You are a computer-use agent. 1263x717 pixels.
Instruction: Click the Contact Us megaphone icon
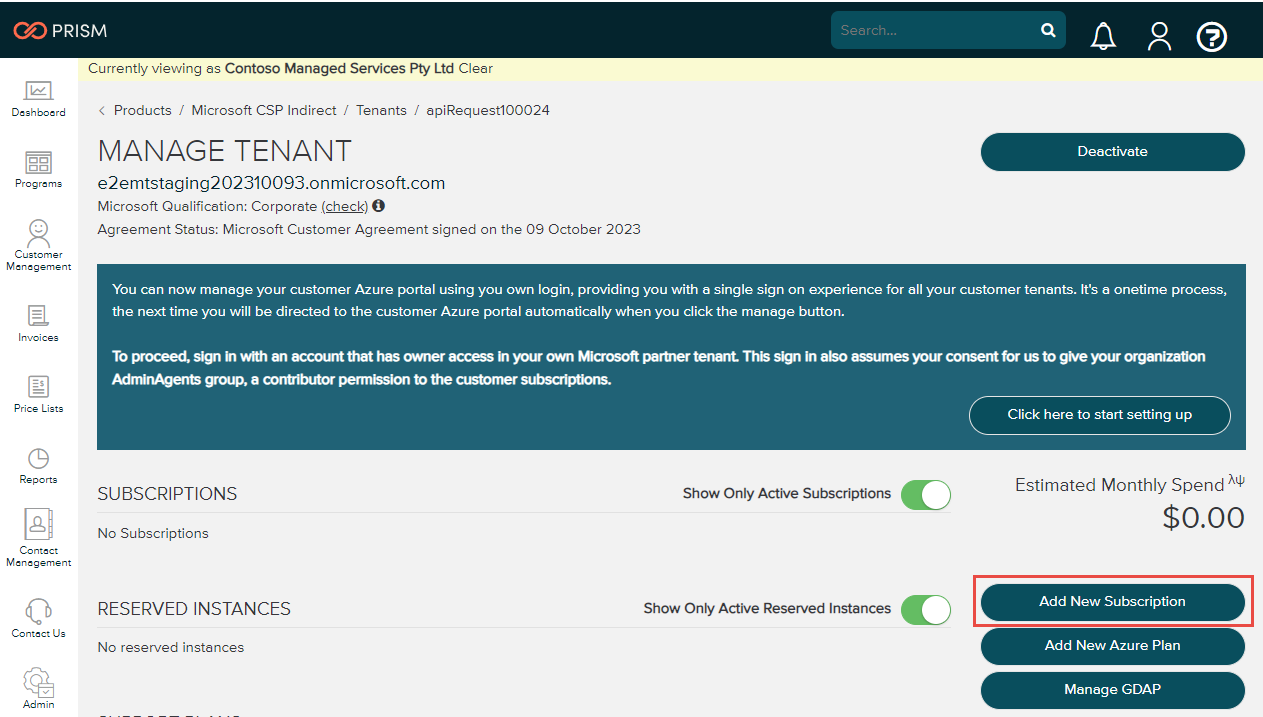click(x=38, y=608)
